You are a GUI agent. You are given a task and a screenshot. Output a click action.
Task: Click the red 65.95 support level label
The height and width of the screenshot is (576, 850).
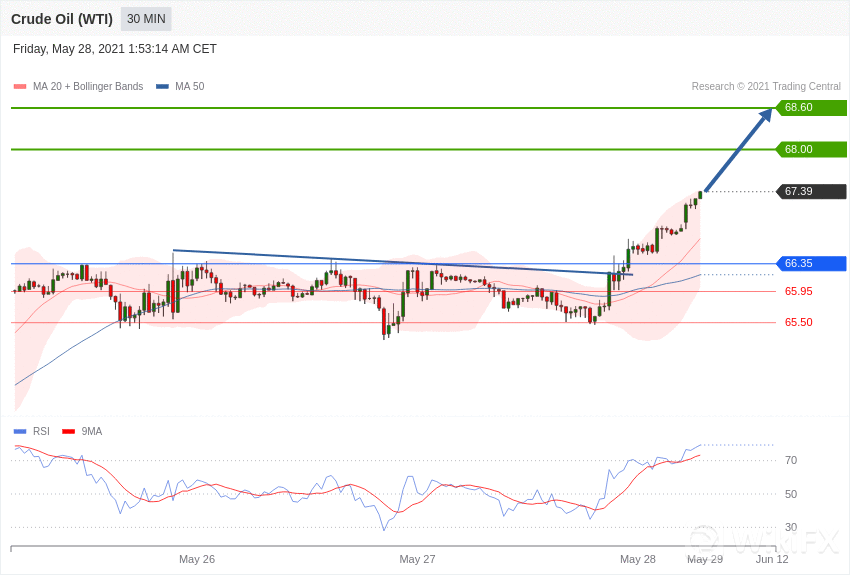[798, 292]
